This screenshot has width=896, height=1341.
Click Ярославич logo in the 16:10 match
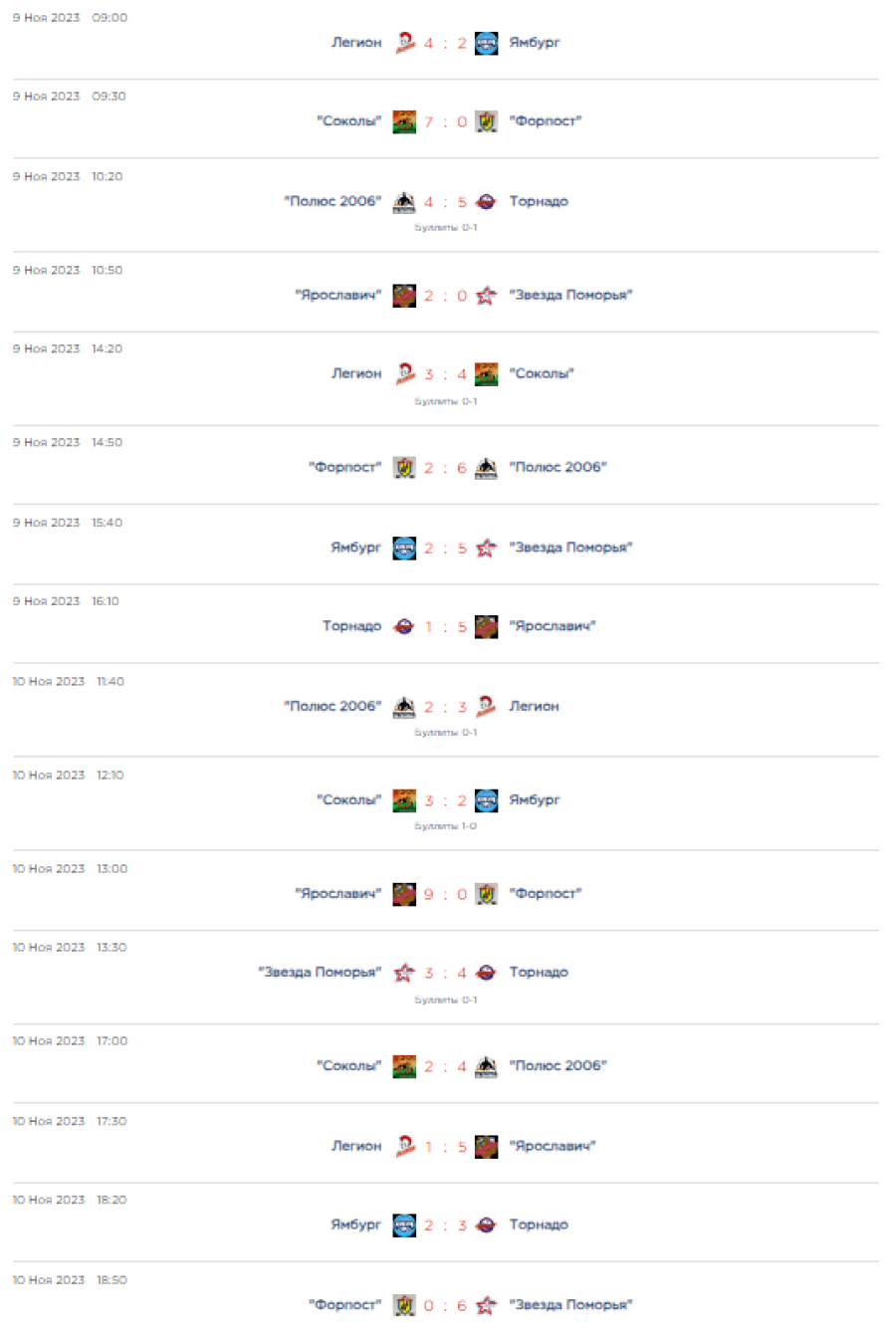486,627
